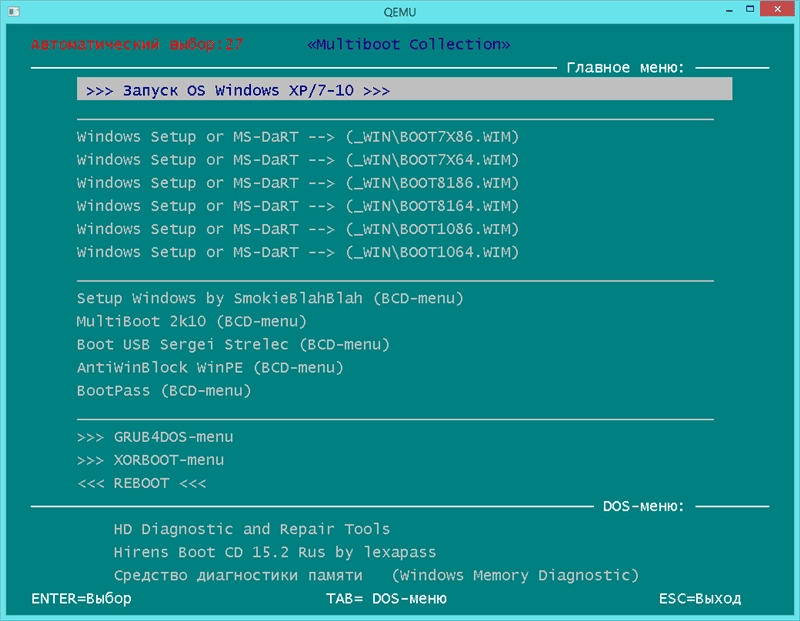Click the «Multiboot Collection» title
800x621 pixels.
[409, 44]
